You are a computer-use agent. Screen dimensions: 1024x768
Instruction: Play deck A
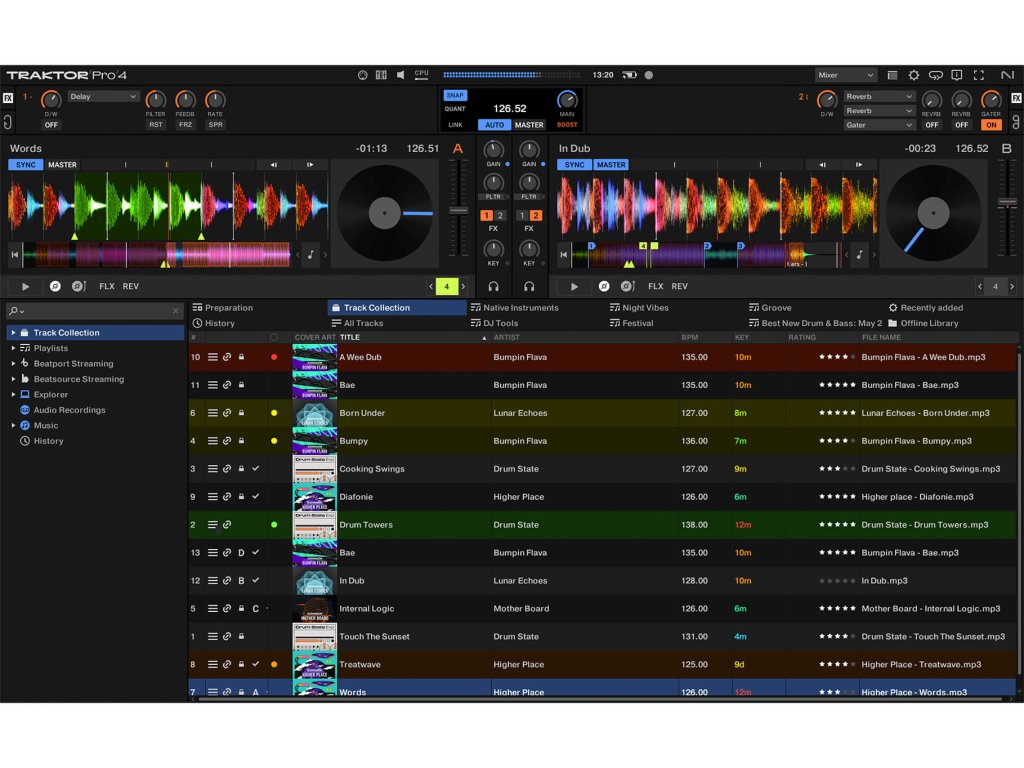pyautogui.click(x=25, y=286)
